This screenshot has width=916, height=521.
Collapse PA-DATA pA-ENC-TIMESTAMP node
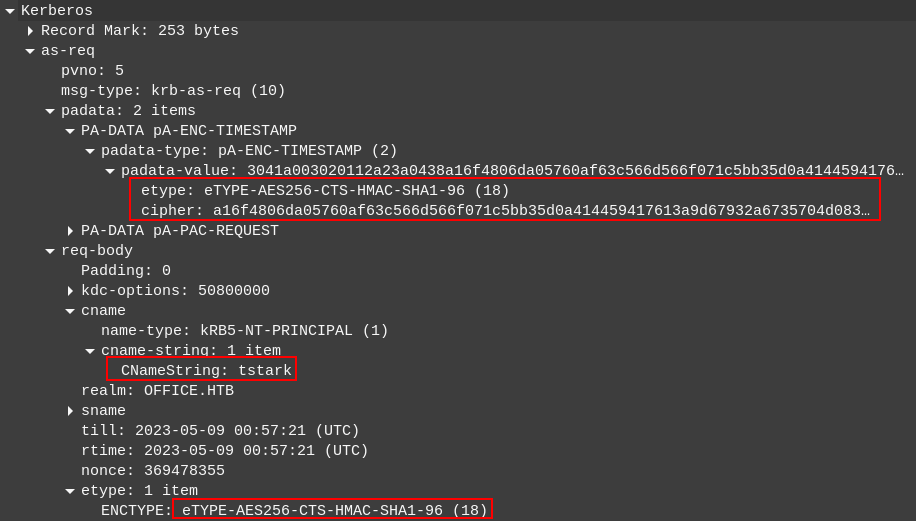click(x=70, y=131)
